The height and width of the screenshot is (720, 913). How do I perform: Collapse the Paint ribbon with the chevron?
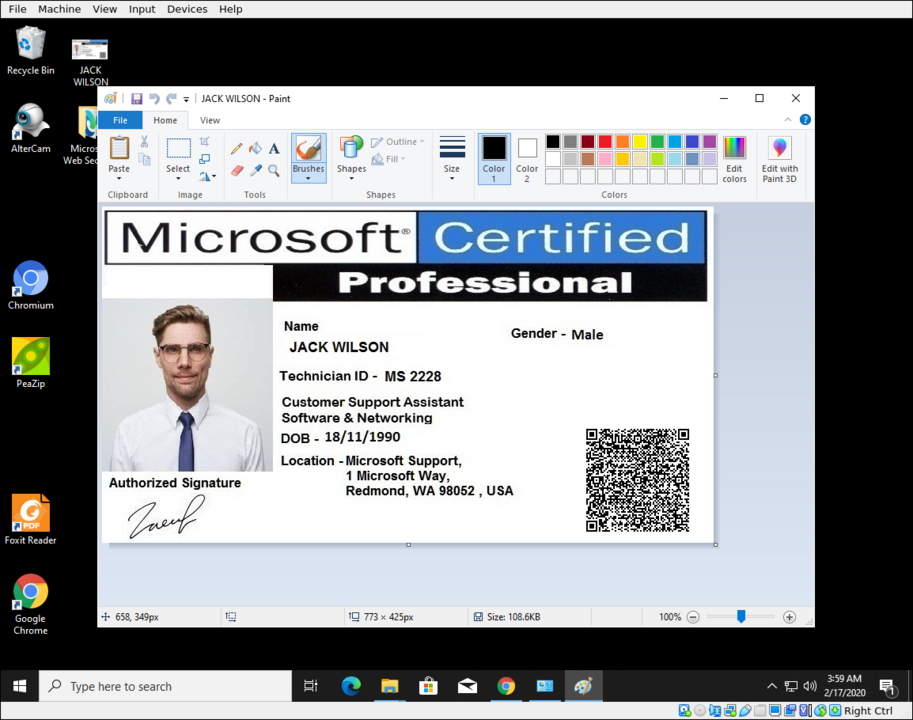click(788, 119)
